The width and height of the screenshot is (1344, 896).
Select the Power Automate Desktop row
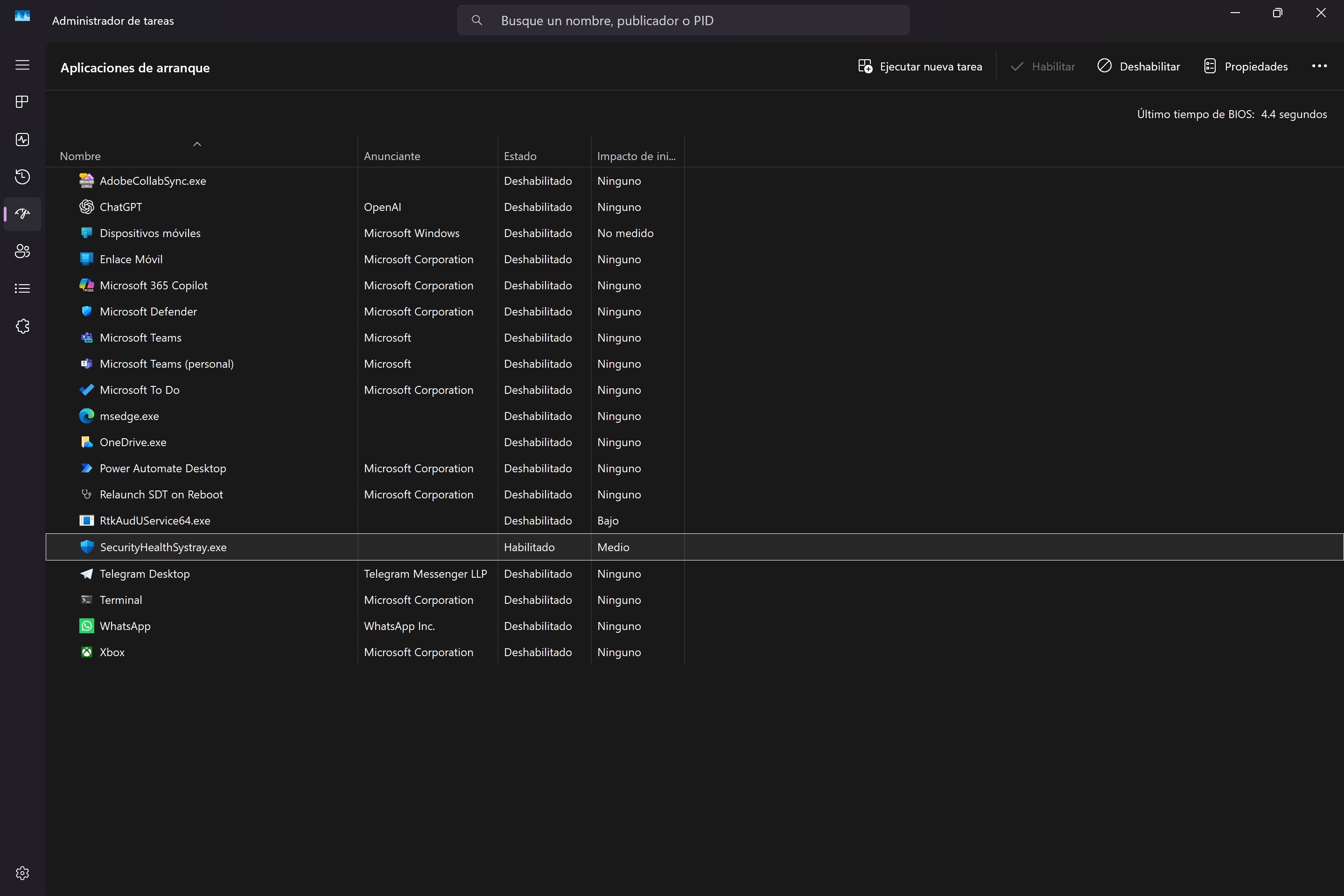point(694,468)
